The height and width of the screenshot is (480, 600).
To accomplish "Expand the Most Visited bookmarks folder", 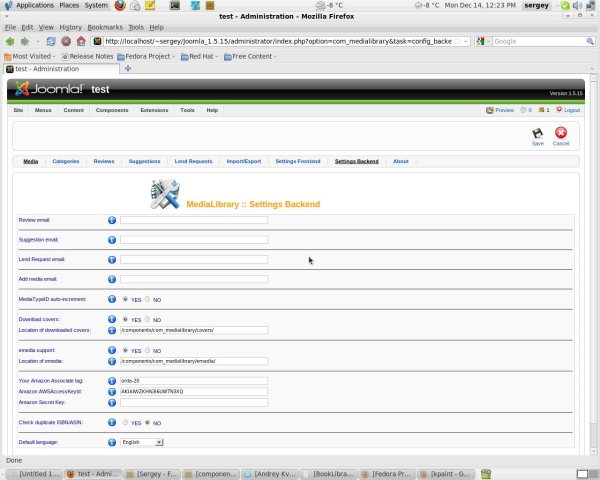I will pos(30,57).
